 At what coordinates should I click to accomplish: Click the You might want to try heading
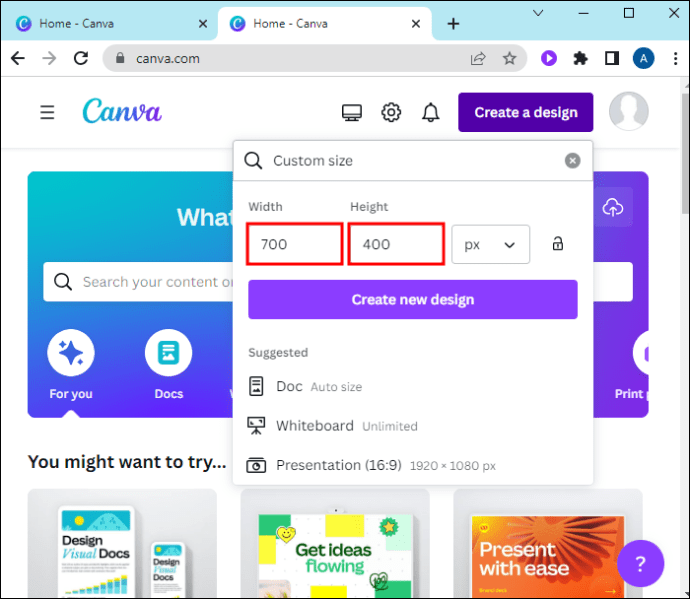127,462
